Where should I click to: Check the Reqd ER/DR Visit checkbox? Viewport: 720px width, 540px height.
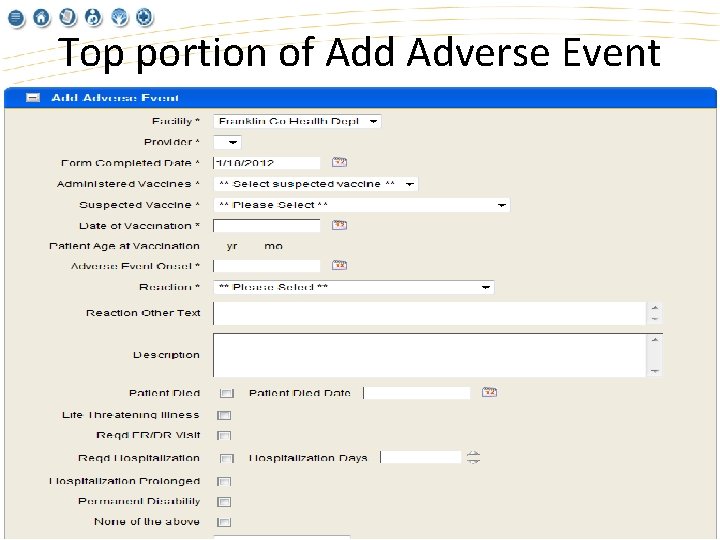(x=224, y=436)
